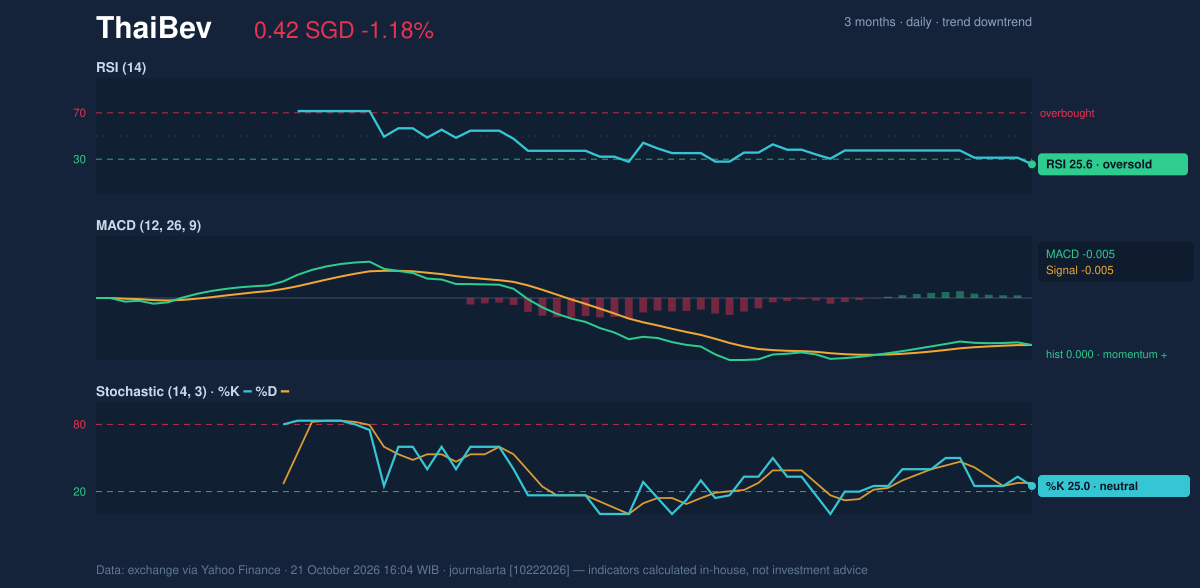
Task: Click the Stochastic 80 axis label
Action: click(x=79, y=425)
